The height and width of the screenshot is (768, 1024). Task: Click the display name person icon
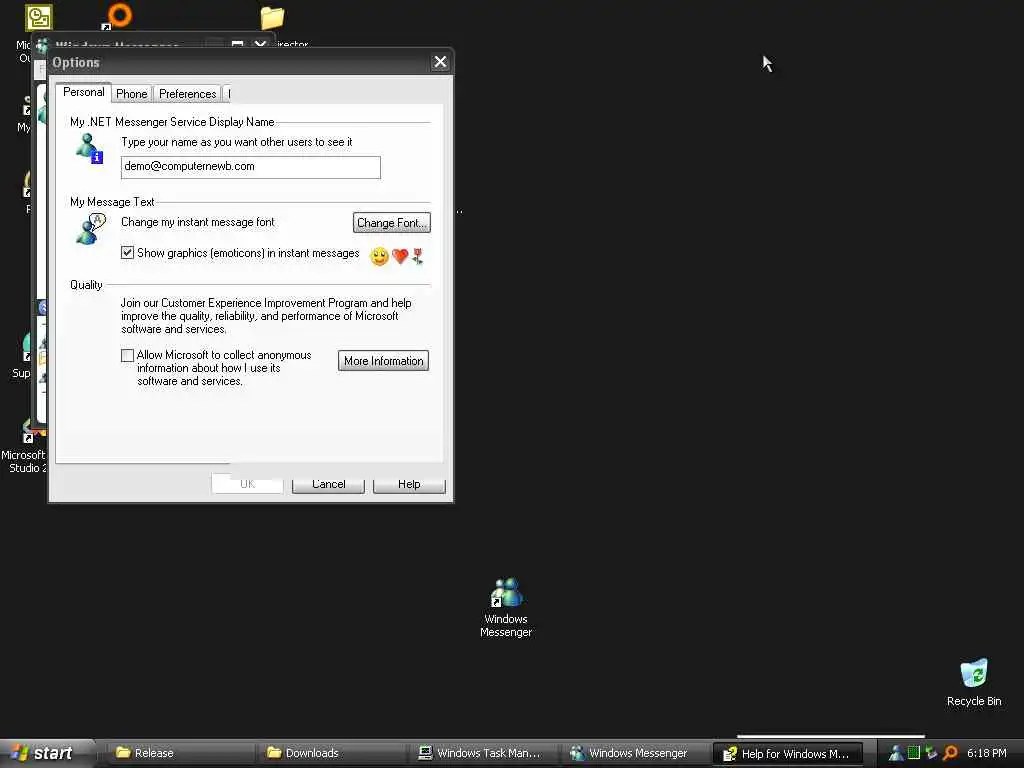89,148
